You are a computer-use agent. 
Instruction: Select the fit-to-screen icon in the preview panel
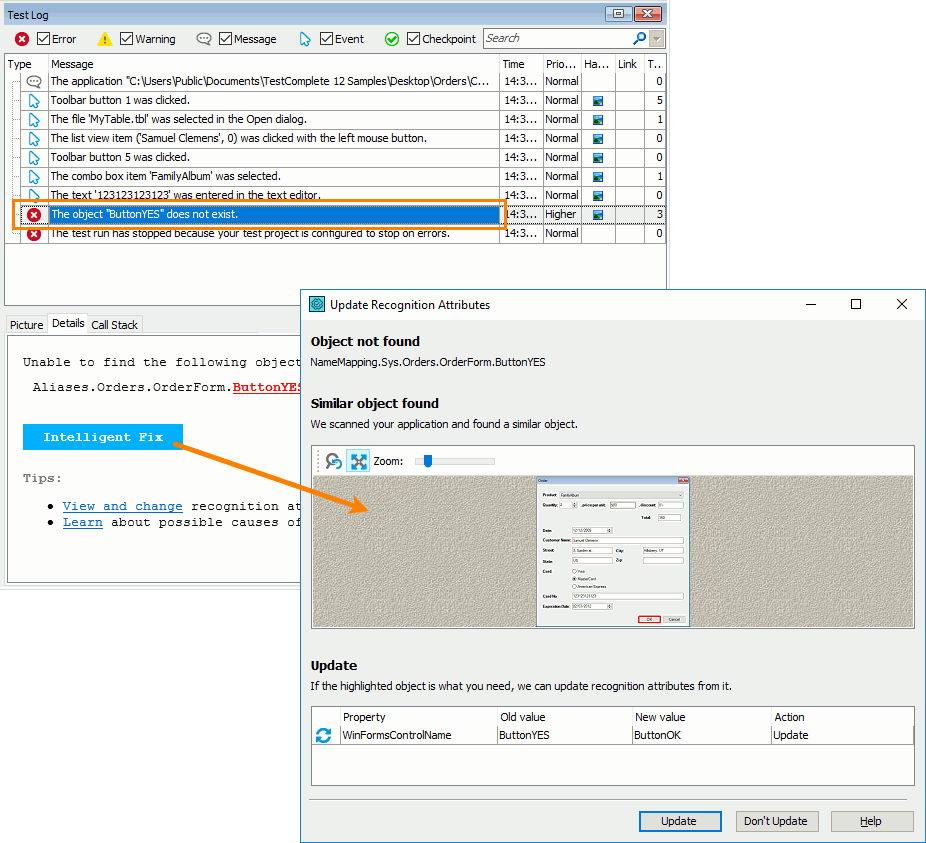357,461
